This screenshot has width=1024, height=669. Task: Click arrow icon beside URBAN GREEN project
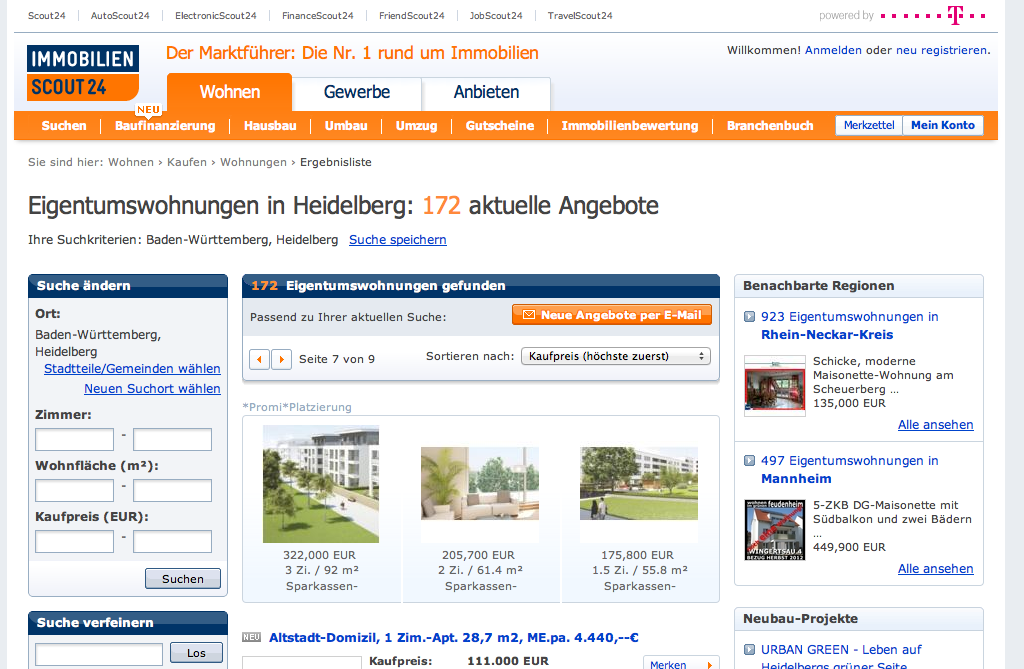pyautogui.click(x=750, y=650)
